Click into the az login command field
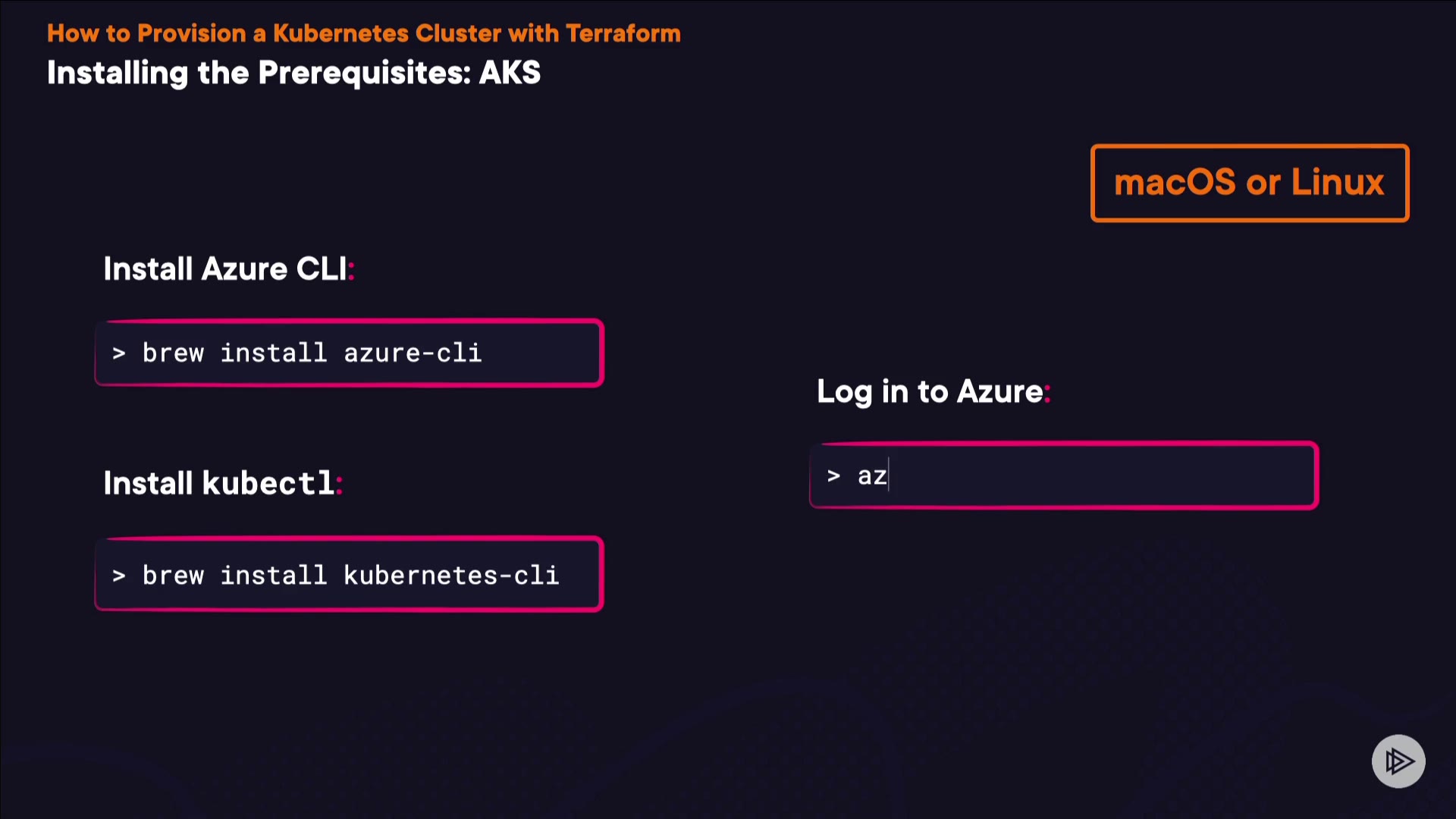Viewport: 1456px width, 819px height. [1063, 475]
